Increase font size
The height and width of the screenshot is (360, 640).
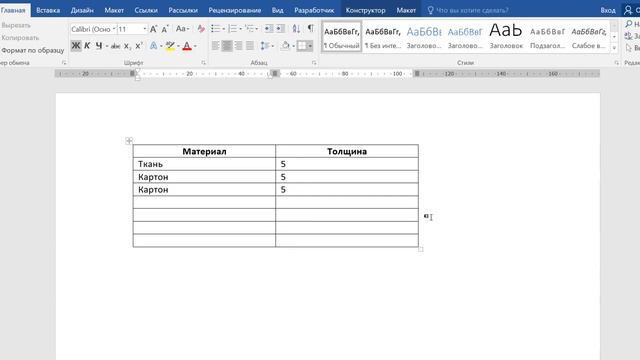(x=153, y=29)
